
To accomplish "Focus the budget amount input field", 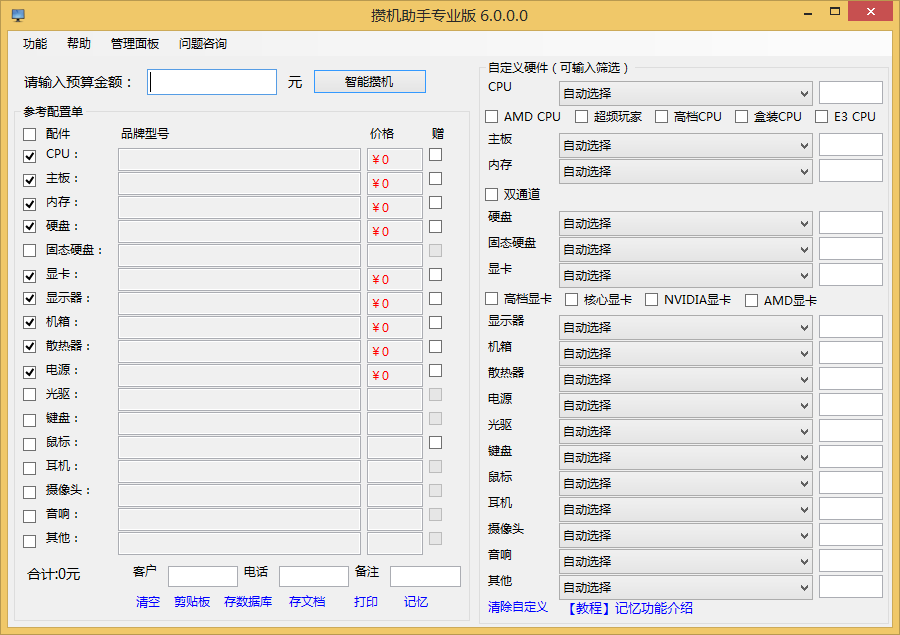I will [x=212, y=82].
